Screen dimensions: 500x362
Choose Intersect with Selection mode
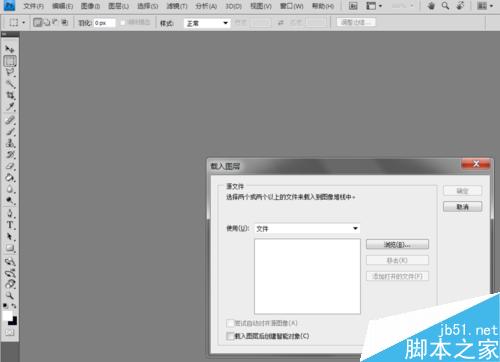tap(64, 23)
